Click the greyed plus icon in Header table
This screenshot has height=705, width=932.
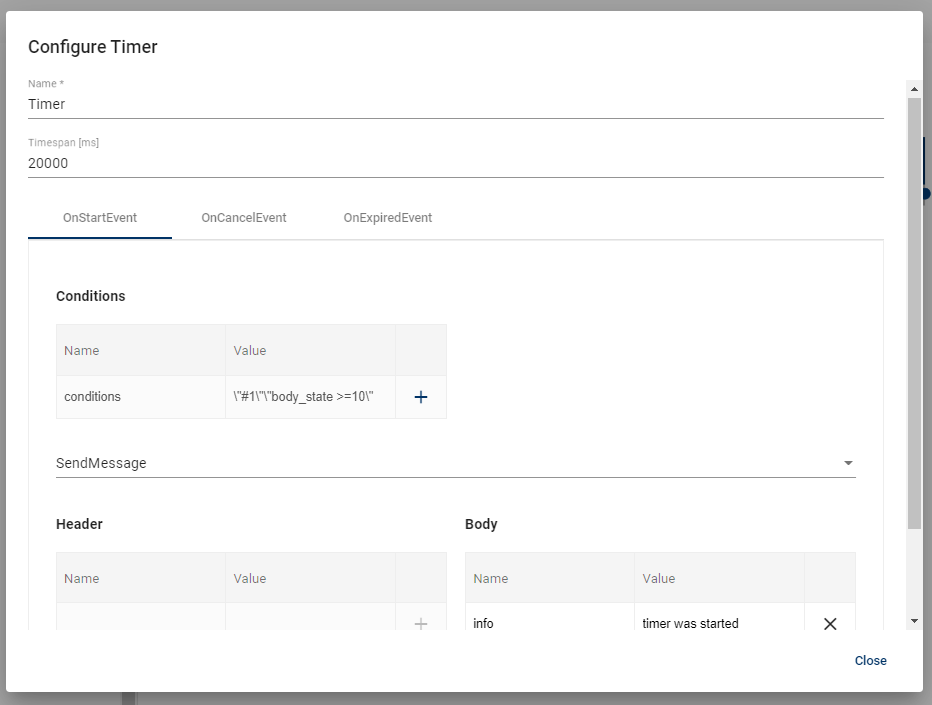tap(421, 623)
